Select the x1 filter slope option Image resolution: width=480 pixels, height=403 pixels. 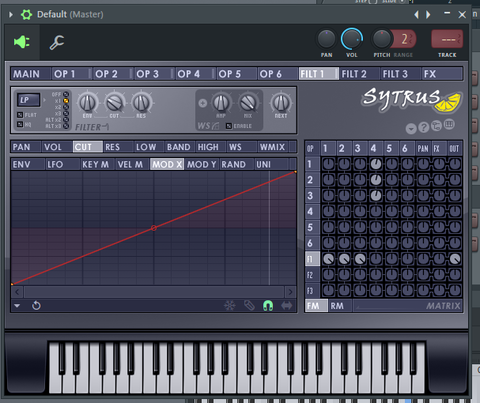66,101
